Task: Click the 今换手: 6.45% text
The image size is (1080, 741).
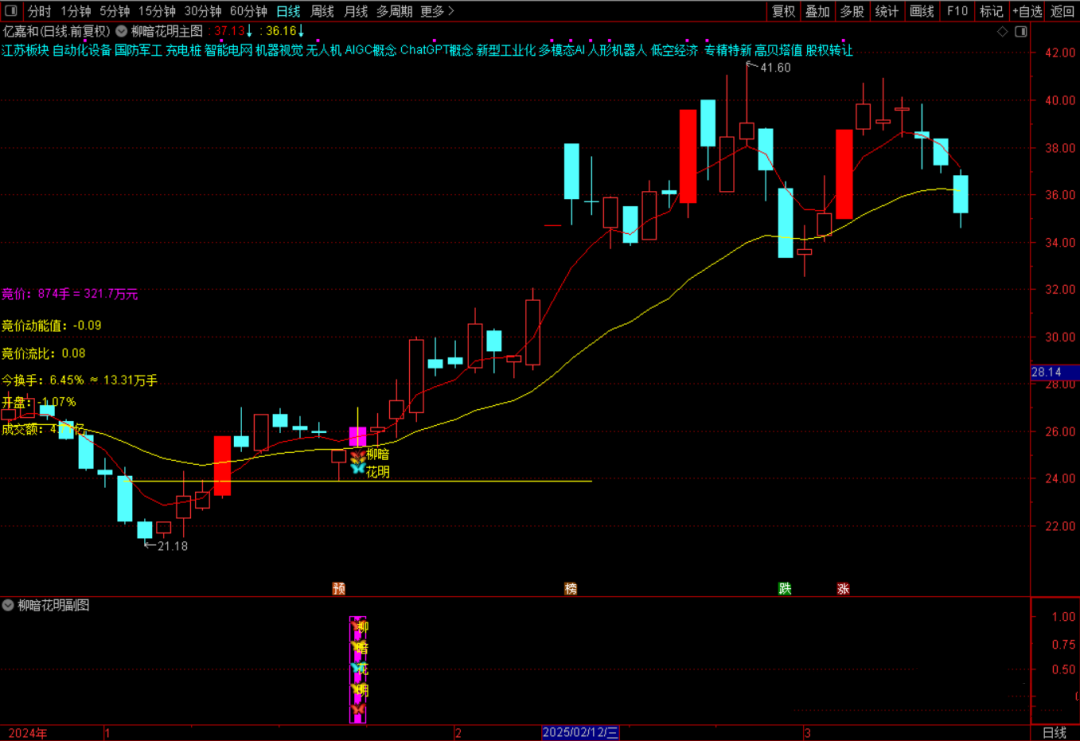Action: pyautogui.click(x=43, y=380)
